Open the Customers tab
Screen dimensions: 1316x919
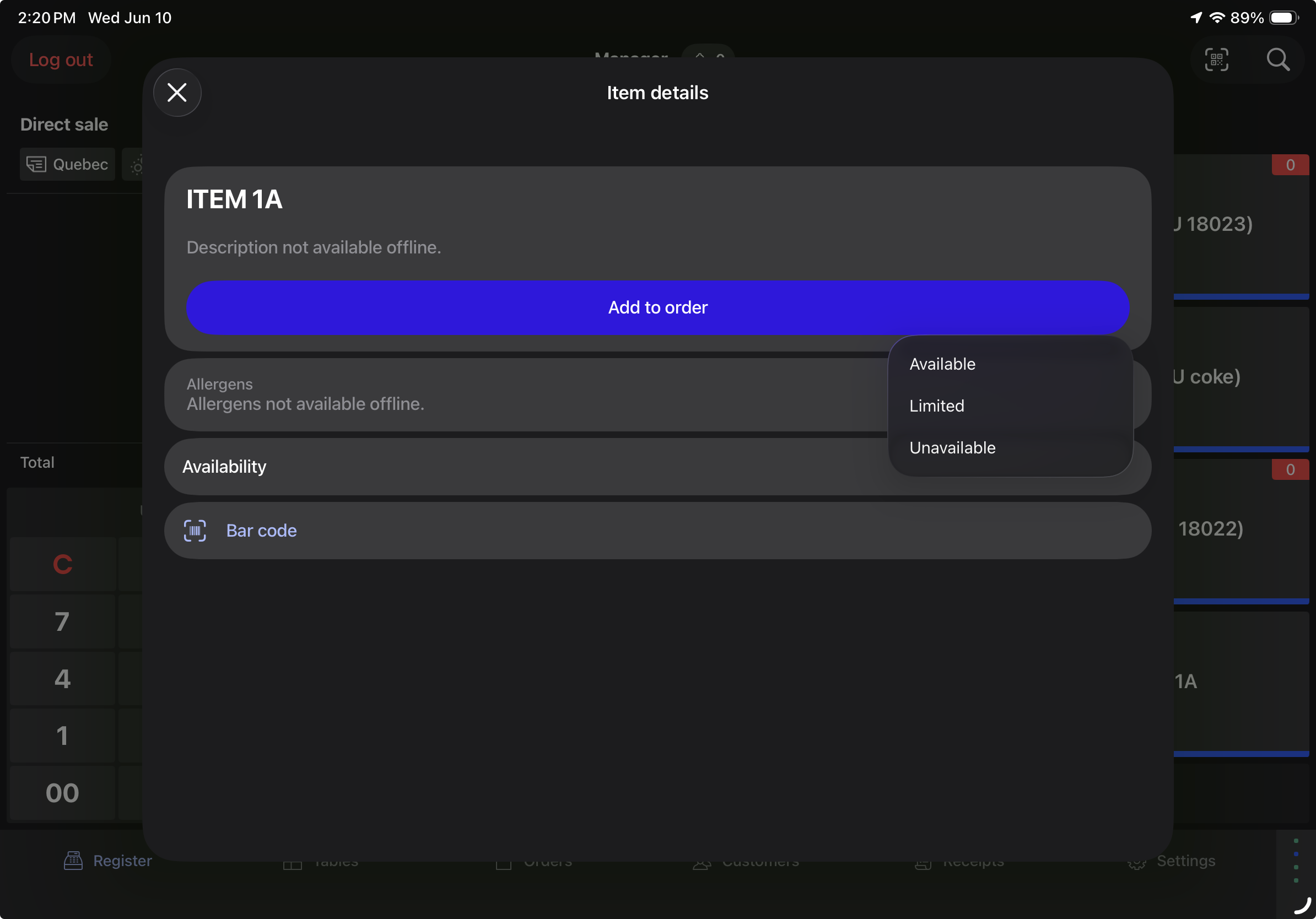pos(746,863)
